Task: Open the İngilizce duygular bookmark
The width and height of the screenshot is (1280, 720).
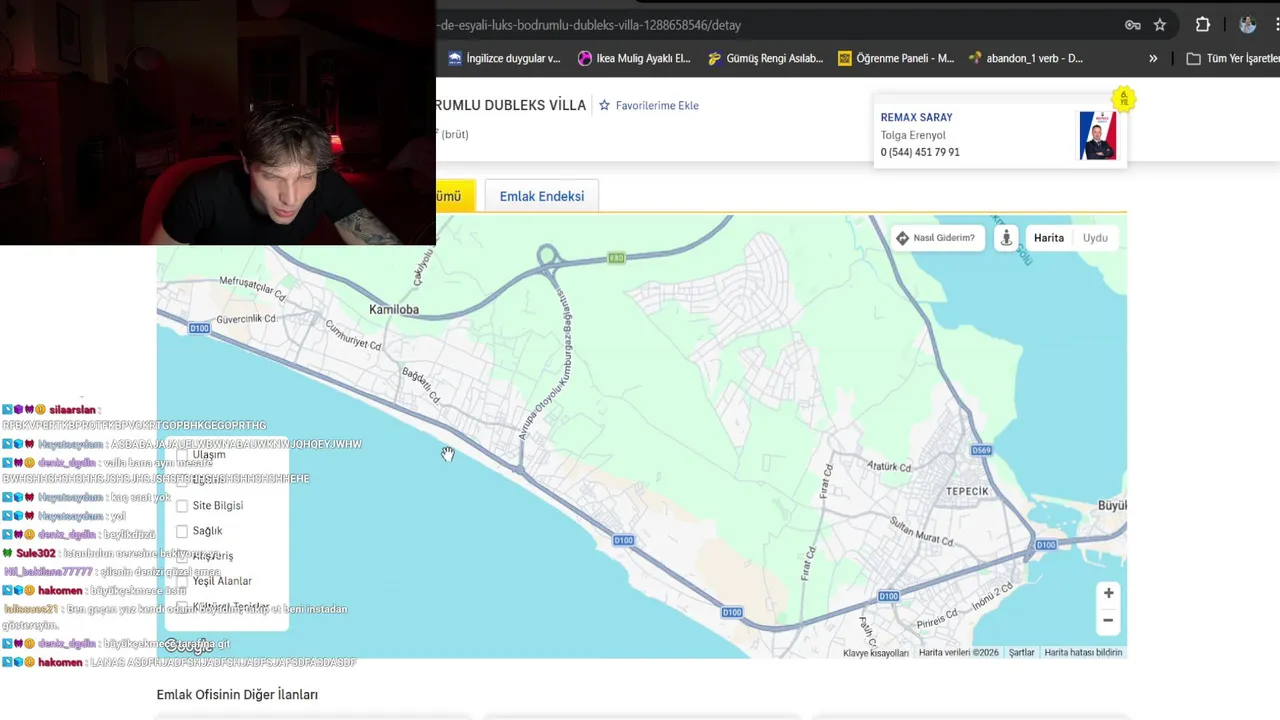Action: [x=504, y=58]
